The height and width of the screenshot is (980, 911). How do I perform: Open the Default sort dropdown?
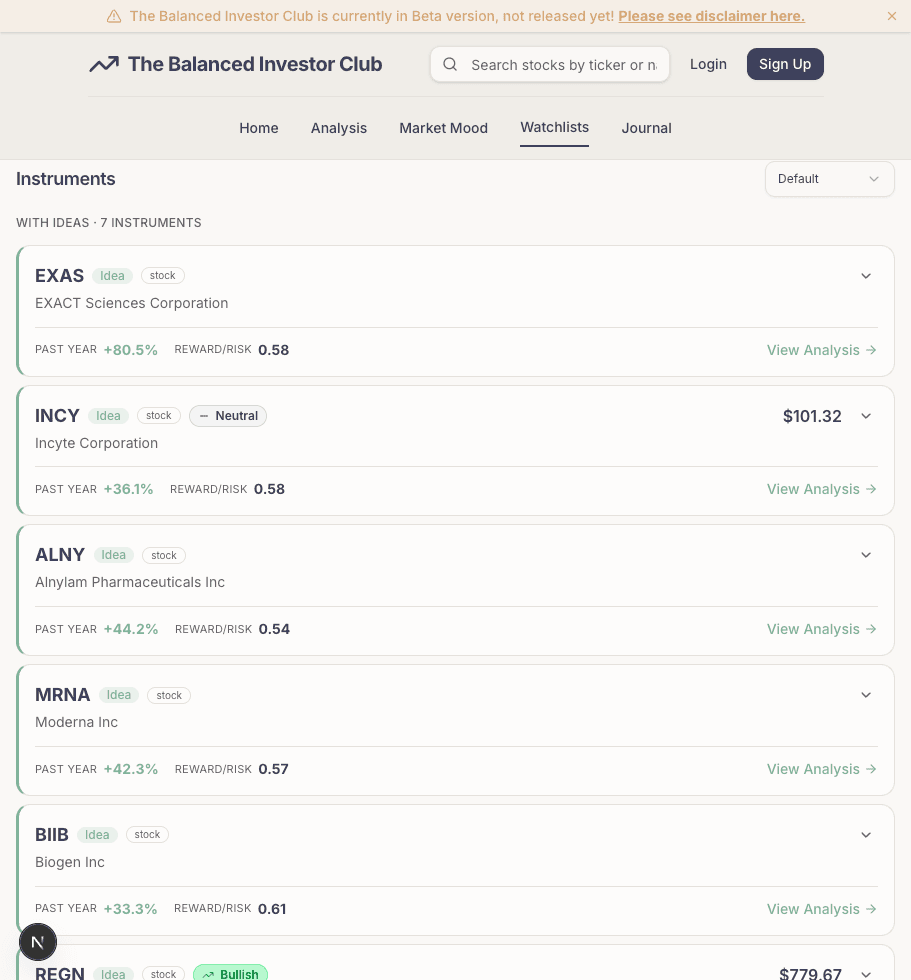pos(829,179)
